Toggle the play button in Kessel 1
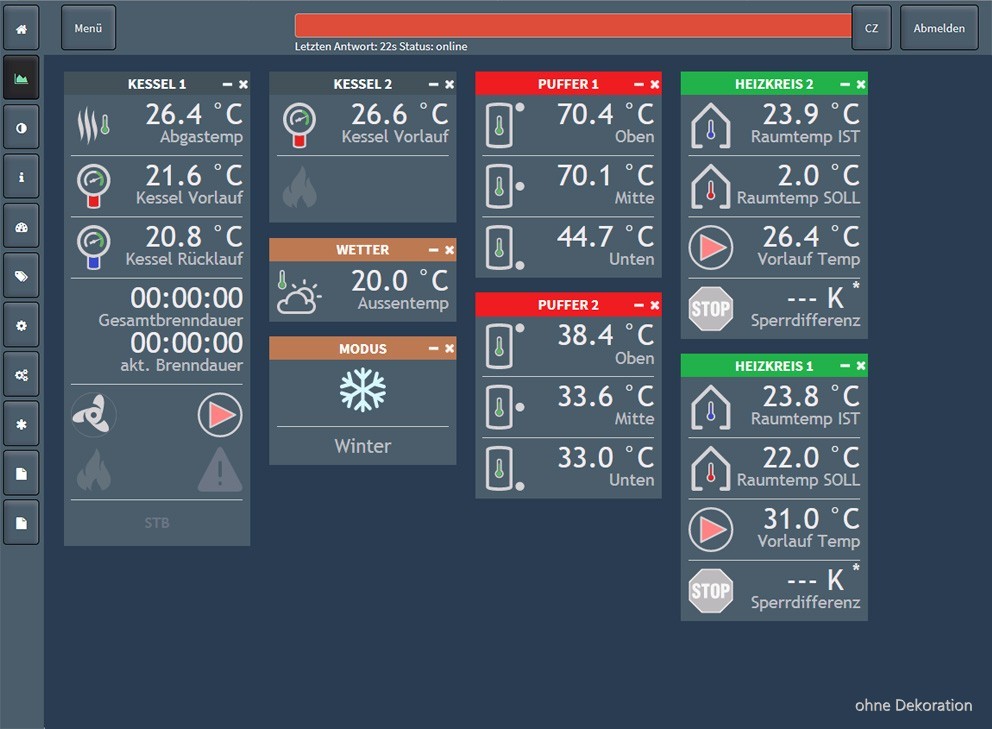 click(220, 415)
